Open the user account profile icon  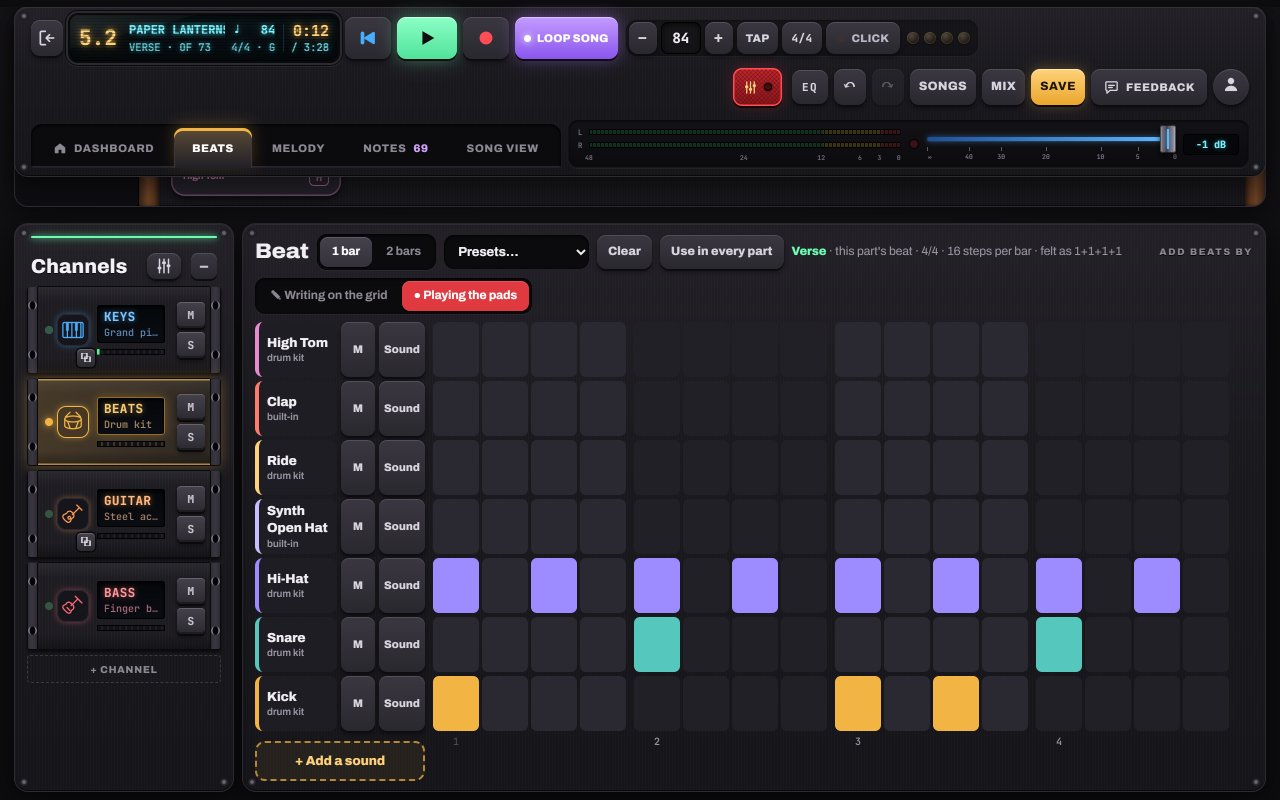(x=1231, y=86)
